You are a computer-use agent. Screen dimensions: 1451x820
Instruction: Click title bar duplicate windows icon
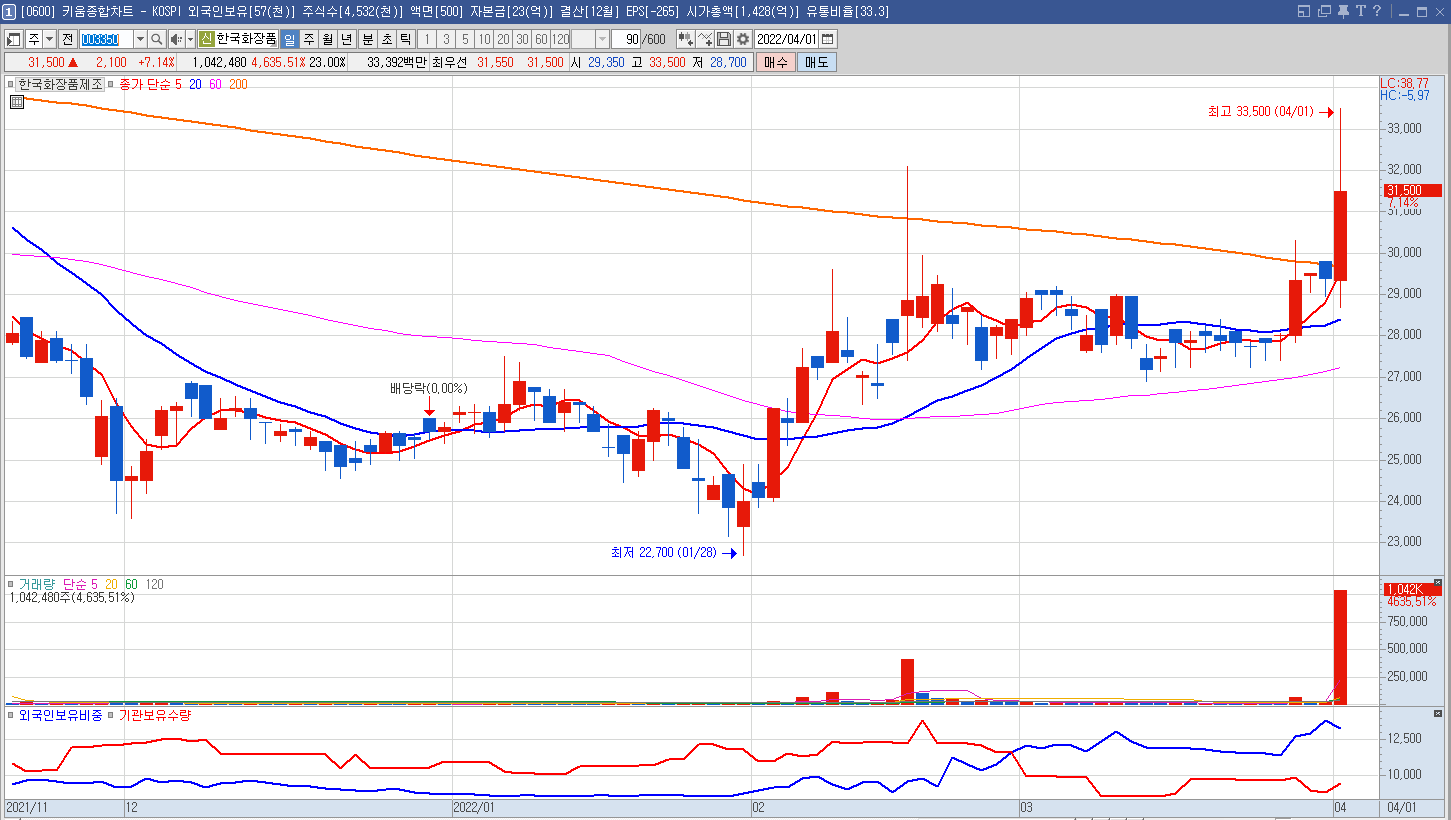(x=1324, y=11)
